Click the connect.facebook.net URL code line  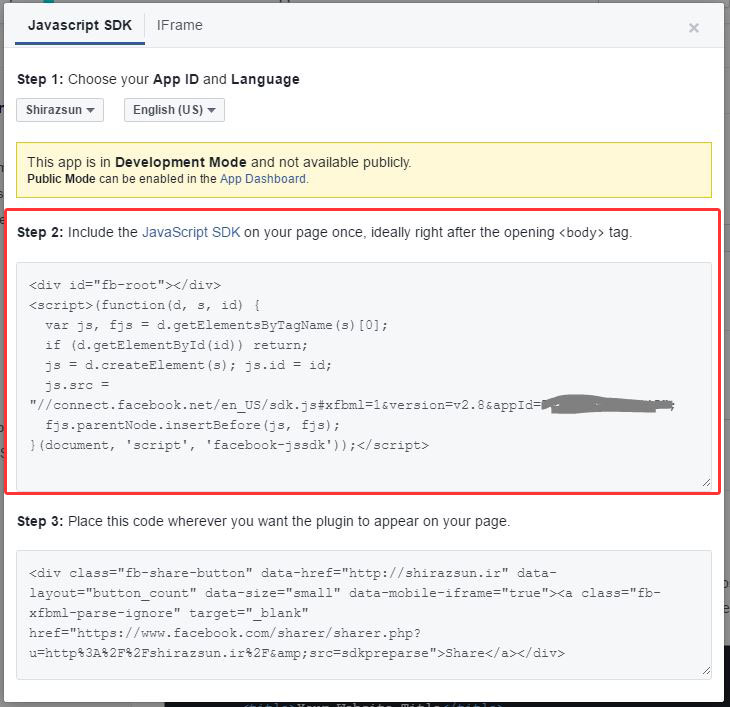(x=351, y=405)
